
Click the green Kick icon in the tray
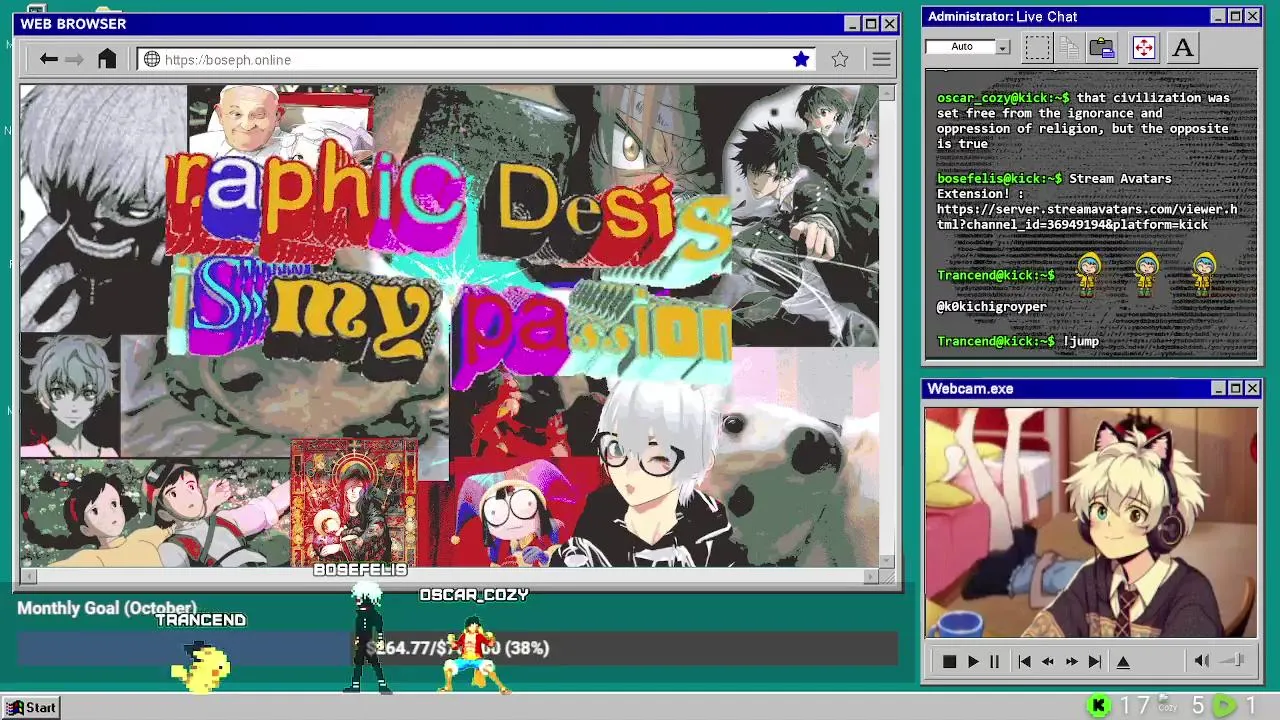1098,706
